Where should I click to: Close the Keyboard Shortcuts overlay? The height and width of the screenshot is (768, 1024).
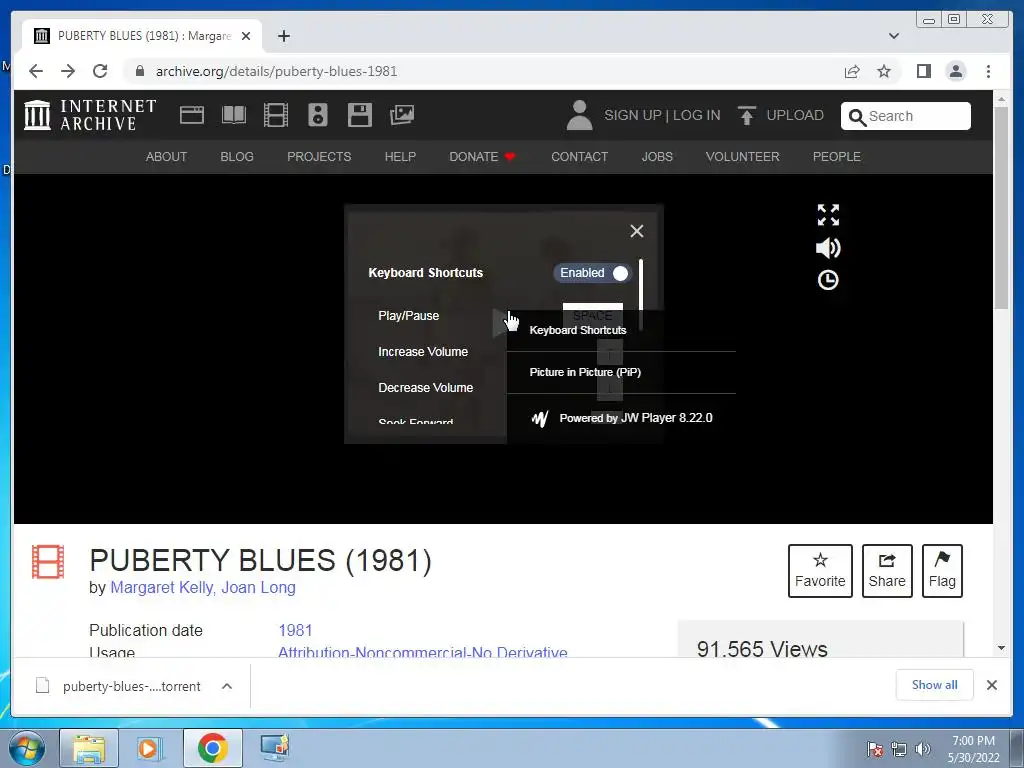coord(637,231)
